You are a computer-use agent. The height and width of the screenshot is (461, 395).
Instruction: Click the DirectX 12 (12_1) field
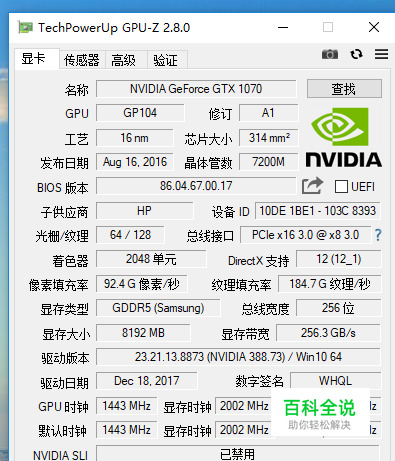point(339,259)
